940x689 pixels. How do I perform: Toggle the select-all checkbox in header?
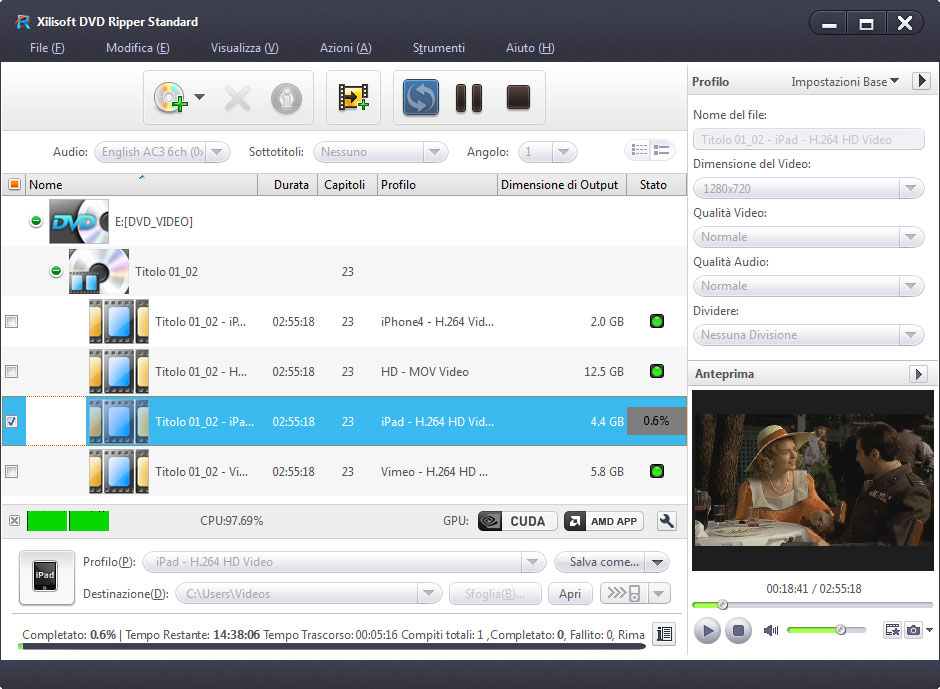tap(14, 184)
